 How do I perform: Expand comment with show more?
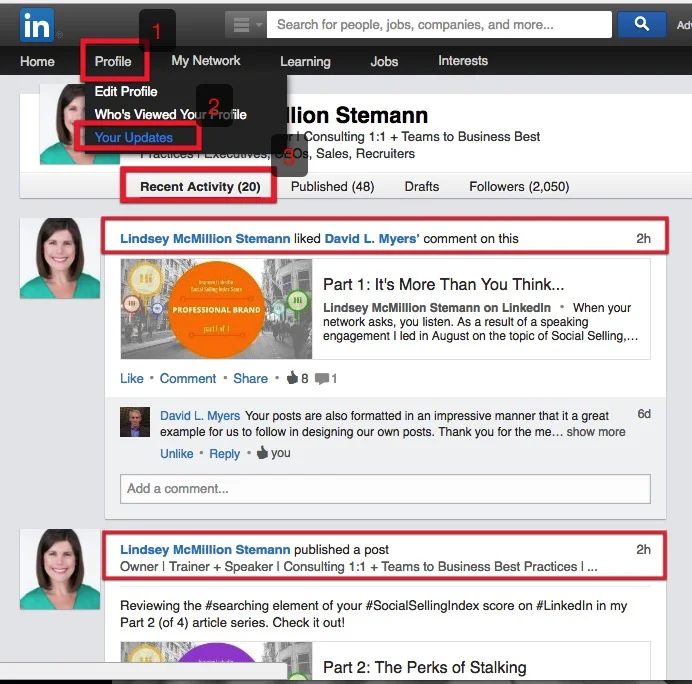596,432
